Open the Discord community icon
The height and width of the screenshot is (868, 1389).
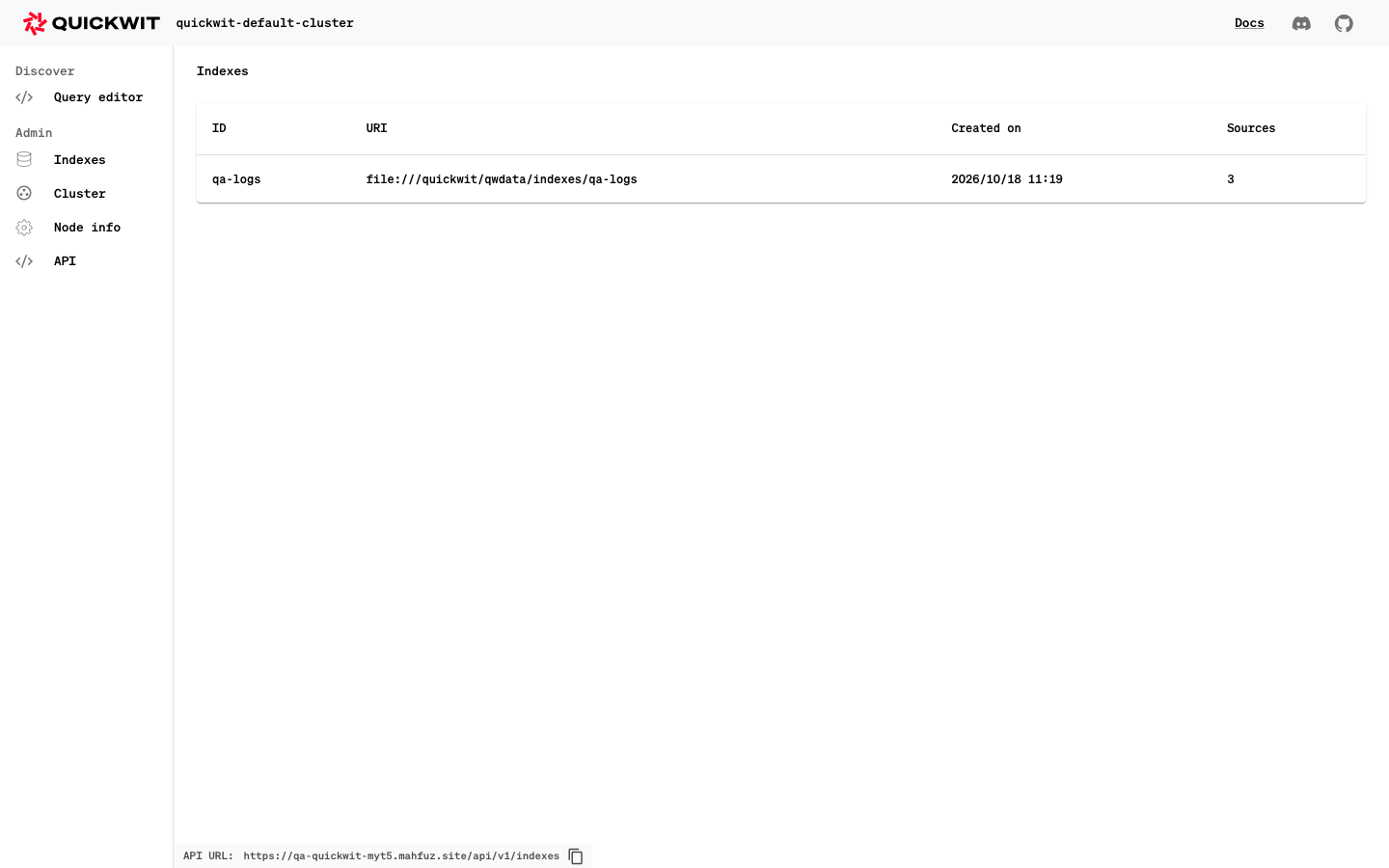click(1301, 23)
